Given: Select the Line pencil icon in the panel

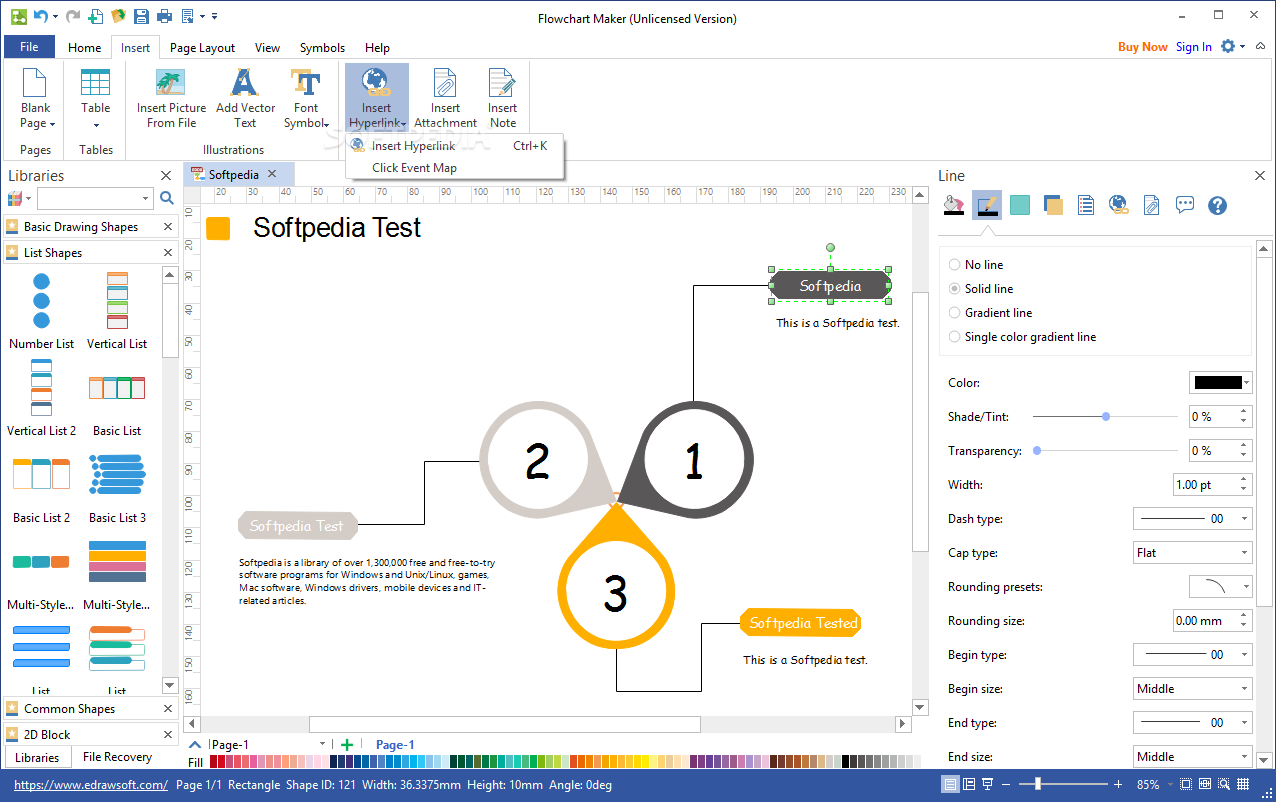Looking at the screenshot, I should (x=987, y=205).
